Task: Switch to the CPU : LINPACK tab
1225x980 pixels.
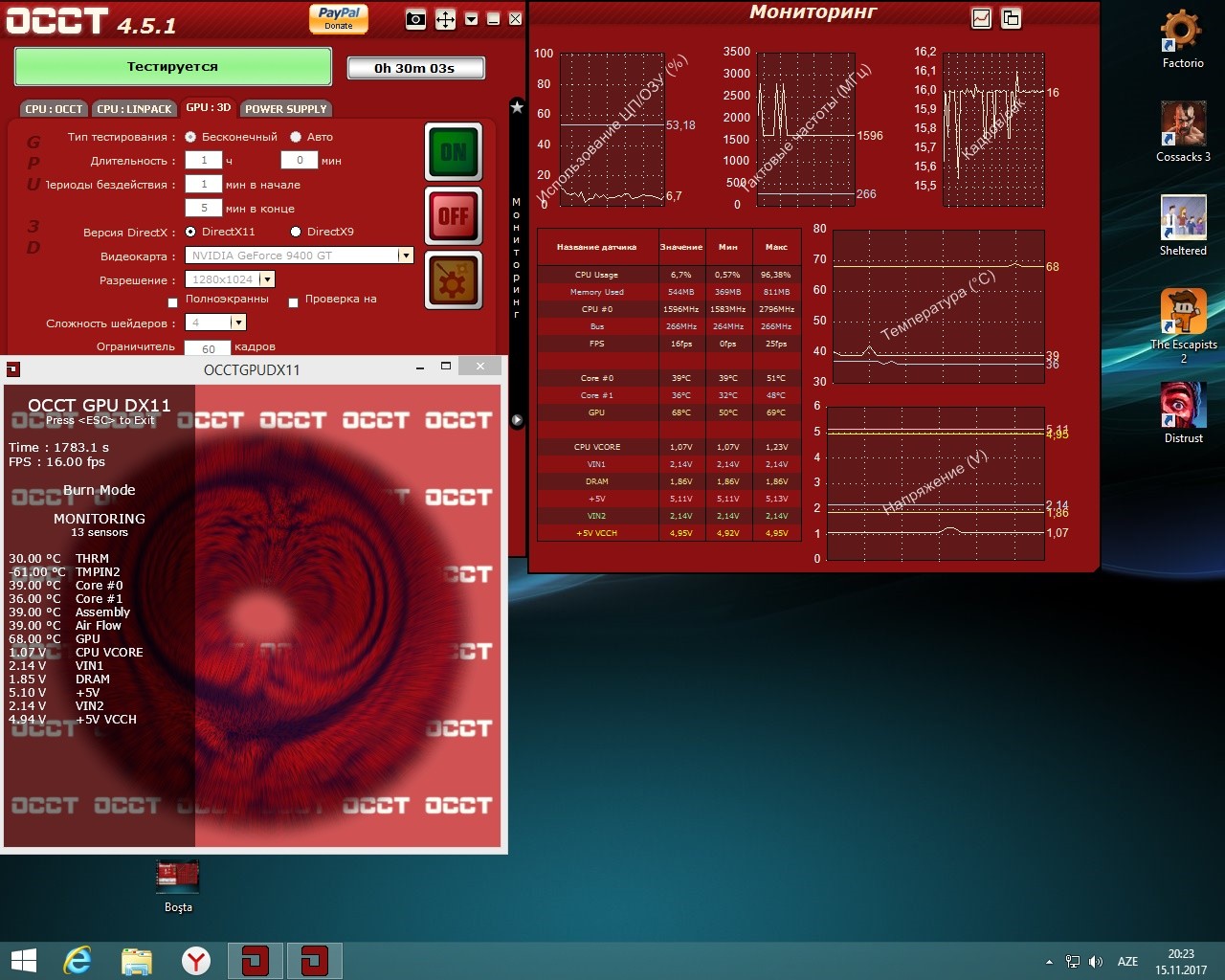Action: (x=134, y=109)
